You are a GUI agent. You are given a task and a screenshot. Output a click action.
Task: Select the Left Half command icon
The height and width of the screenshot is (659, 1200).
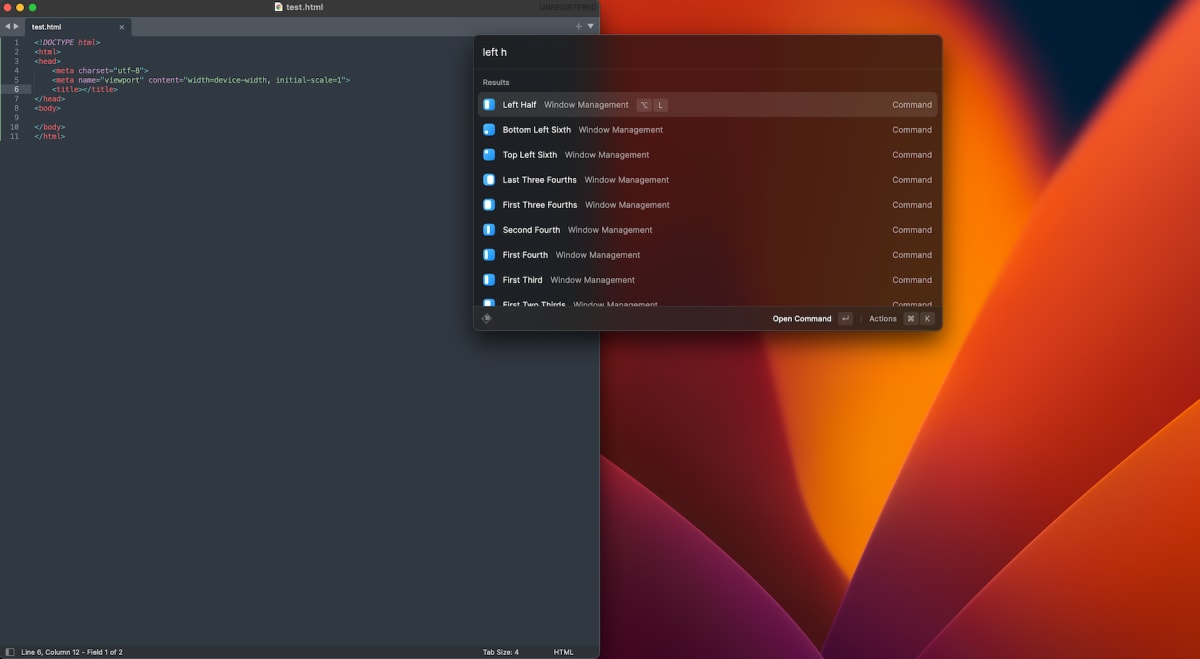tap(489, 105)
